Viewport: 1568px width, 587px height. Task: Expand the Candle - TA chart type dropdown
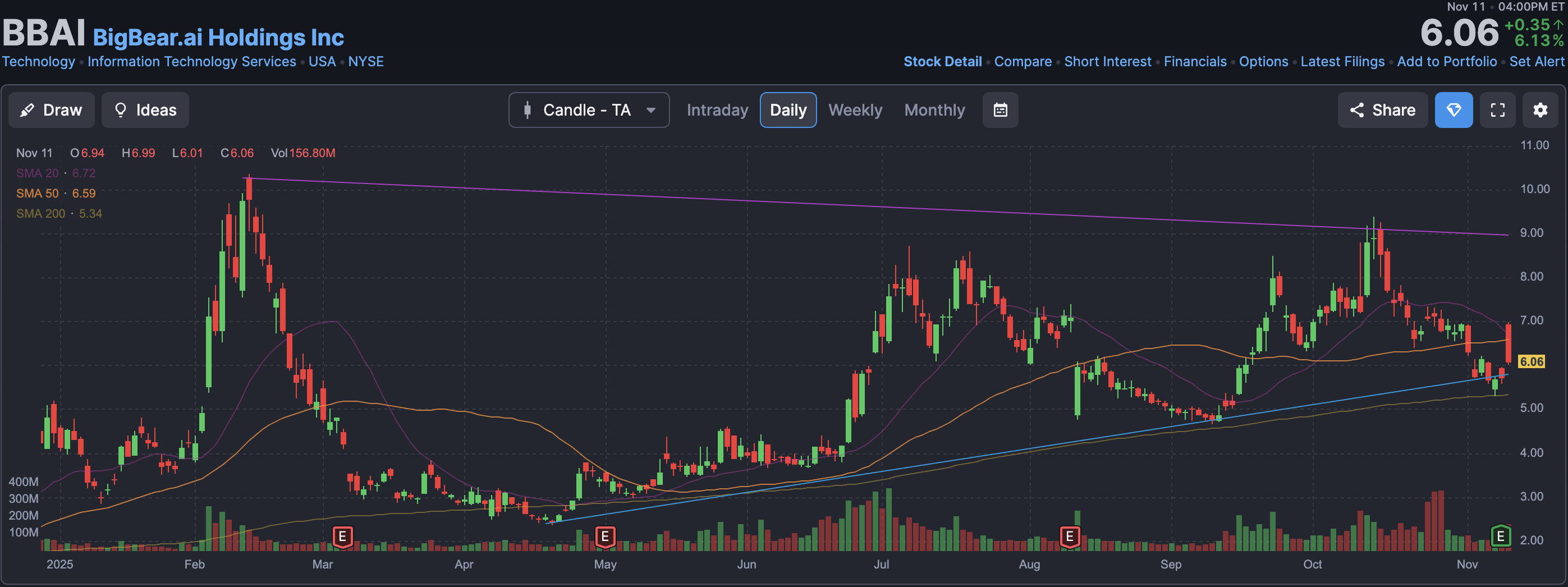coord(589,110)
